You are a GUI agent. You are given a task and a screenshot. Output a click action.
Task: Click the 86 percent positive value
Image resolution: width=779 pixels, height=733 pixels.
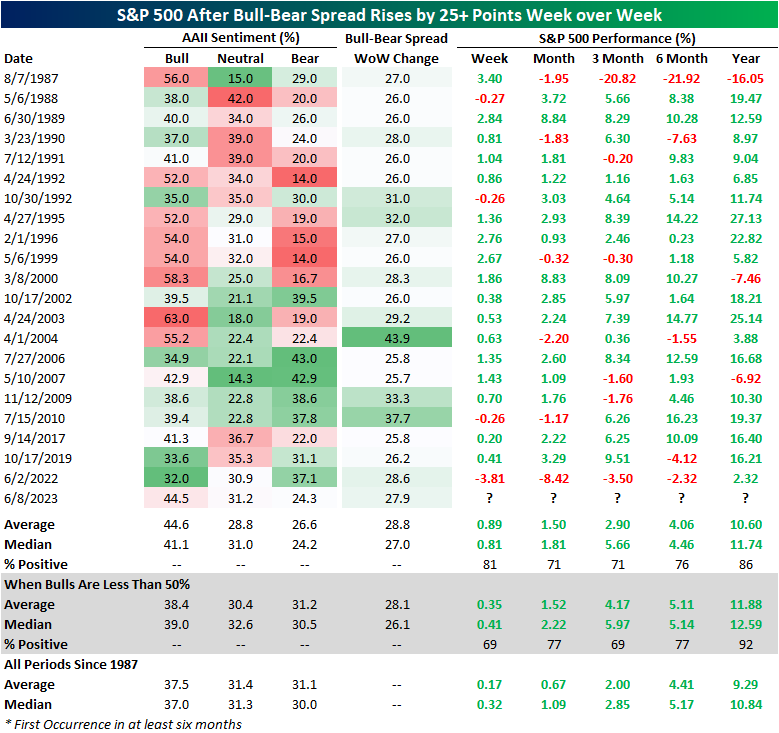(745, 565)
